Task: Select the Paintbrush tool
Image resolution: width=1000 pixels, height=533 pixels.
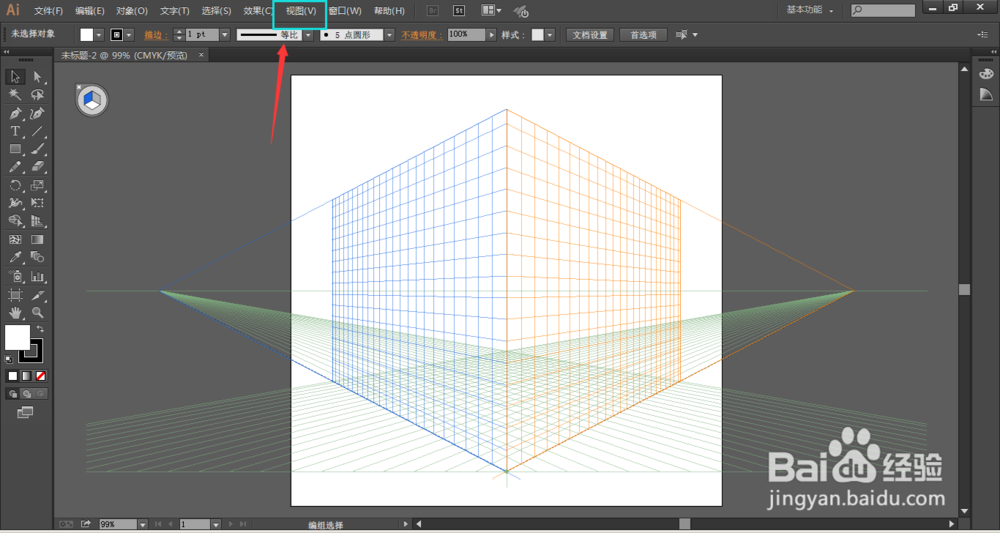Action: 38,149
